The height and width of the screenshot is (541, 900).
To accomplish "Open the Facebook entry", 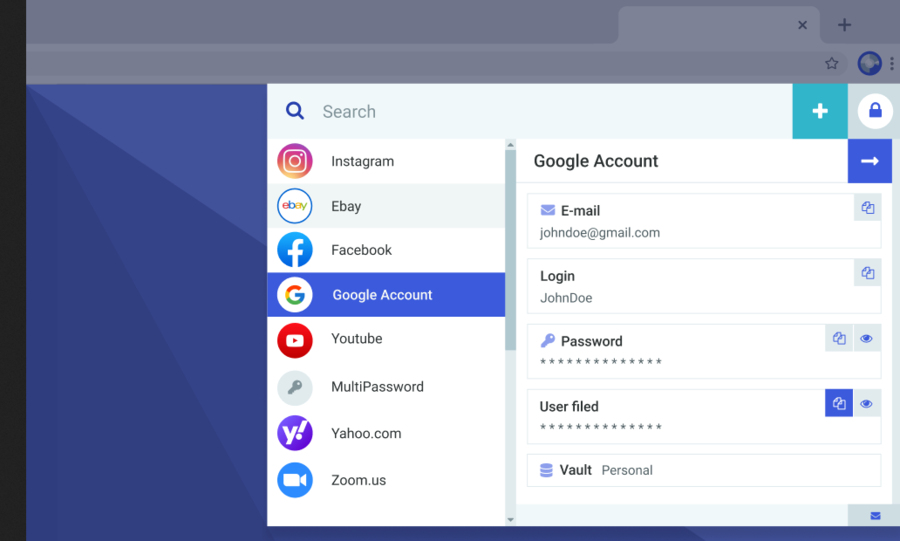I will [386, 250].
